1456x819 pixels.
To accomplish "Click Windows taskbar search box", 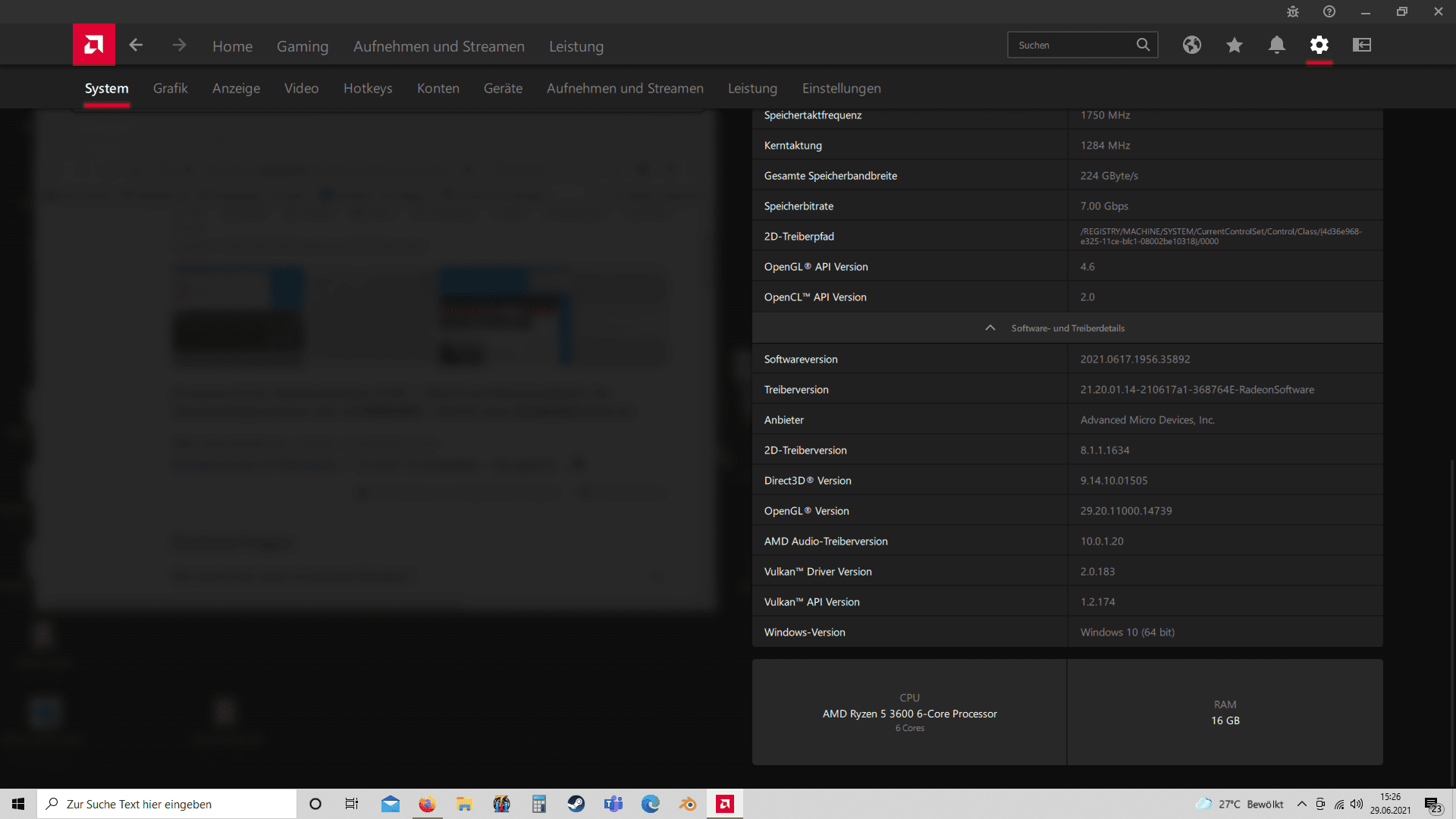I will point(167,804).
